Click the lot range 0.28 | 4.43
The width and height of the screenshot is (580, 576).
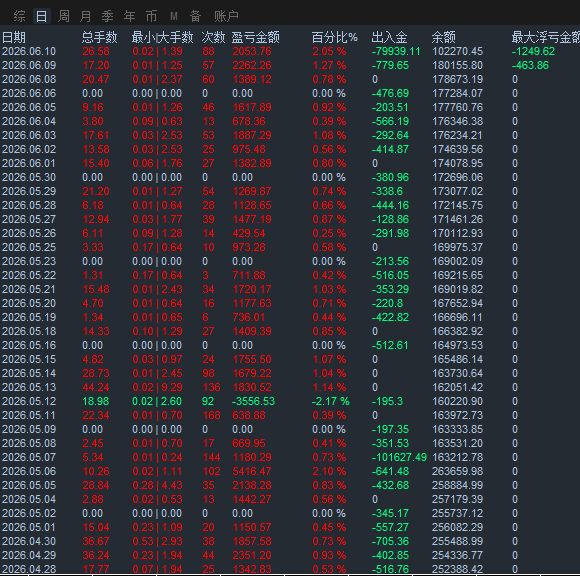click(157, 485)
